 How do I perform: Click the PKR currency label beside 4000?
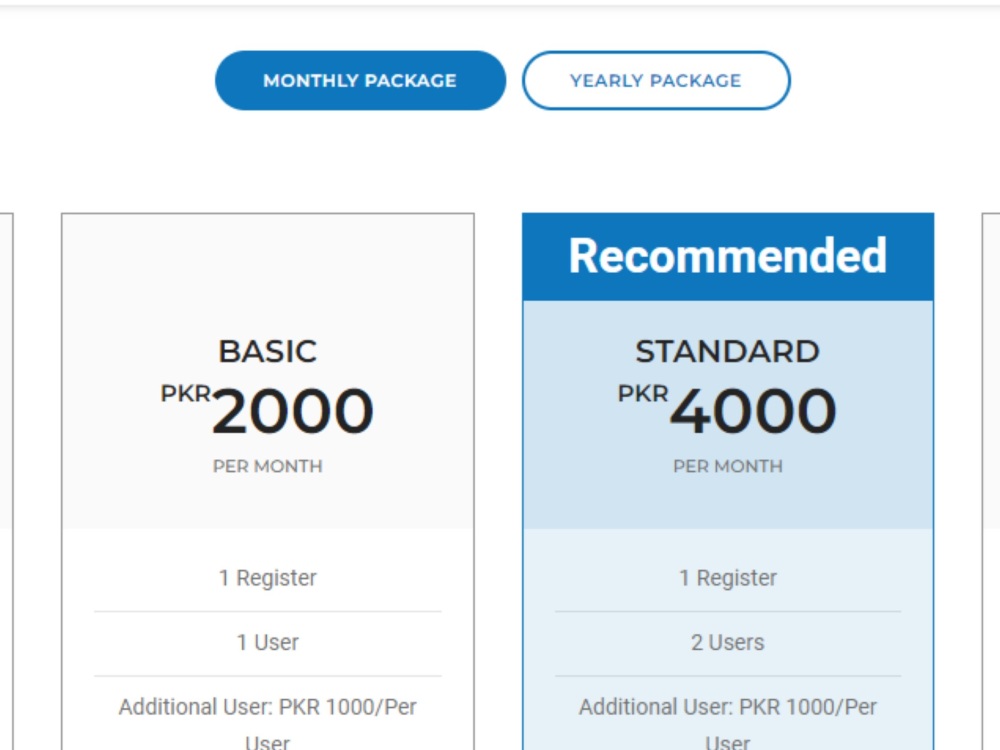[643, 393]
